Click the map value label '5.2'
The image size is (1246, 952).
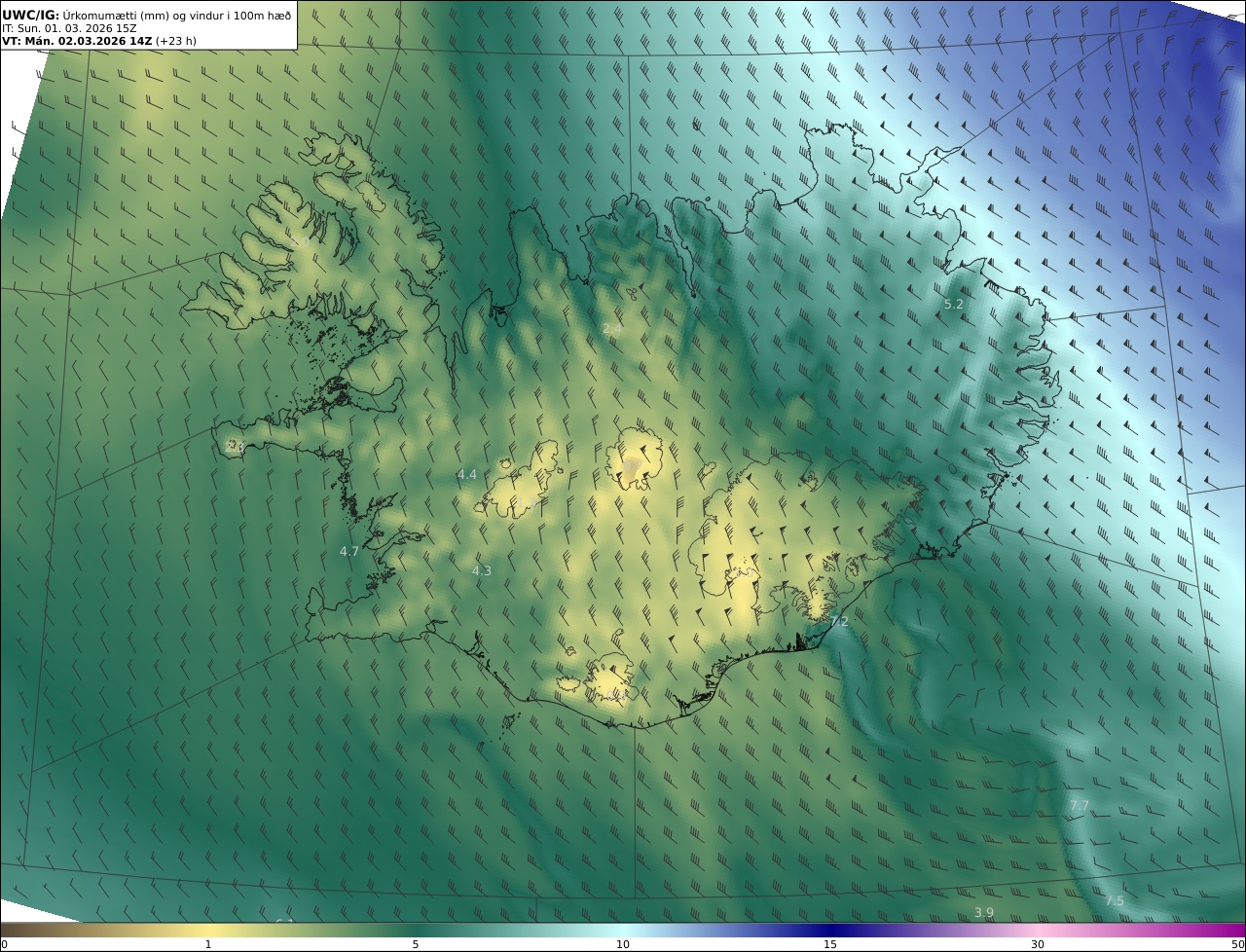(x=954, y=305)
